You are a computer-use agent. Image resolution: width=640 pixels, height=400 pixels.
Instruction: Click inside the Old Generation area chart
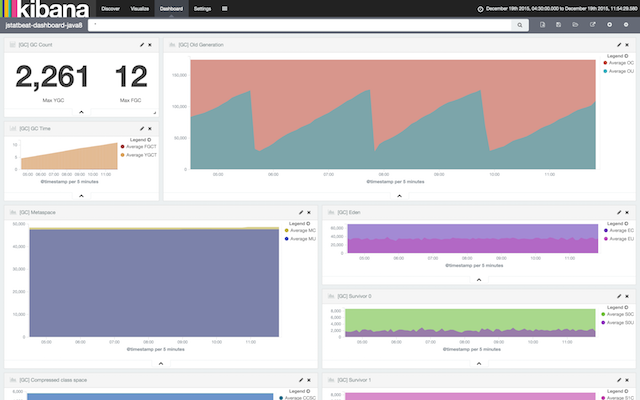coord(393,115)
